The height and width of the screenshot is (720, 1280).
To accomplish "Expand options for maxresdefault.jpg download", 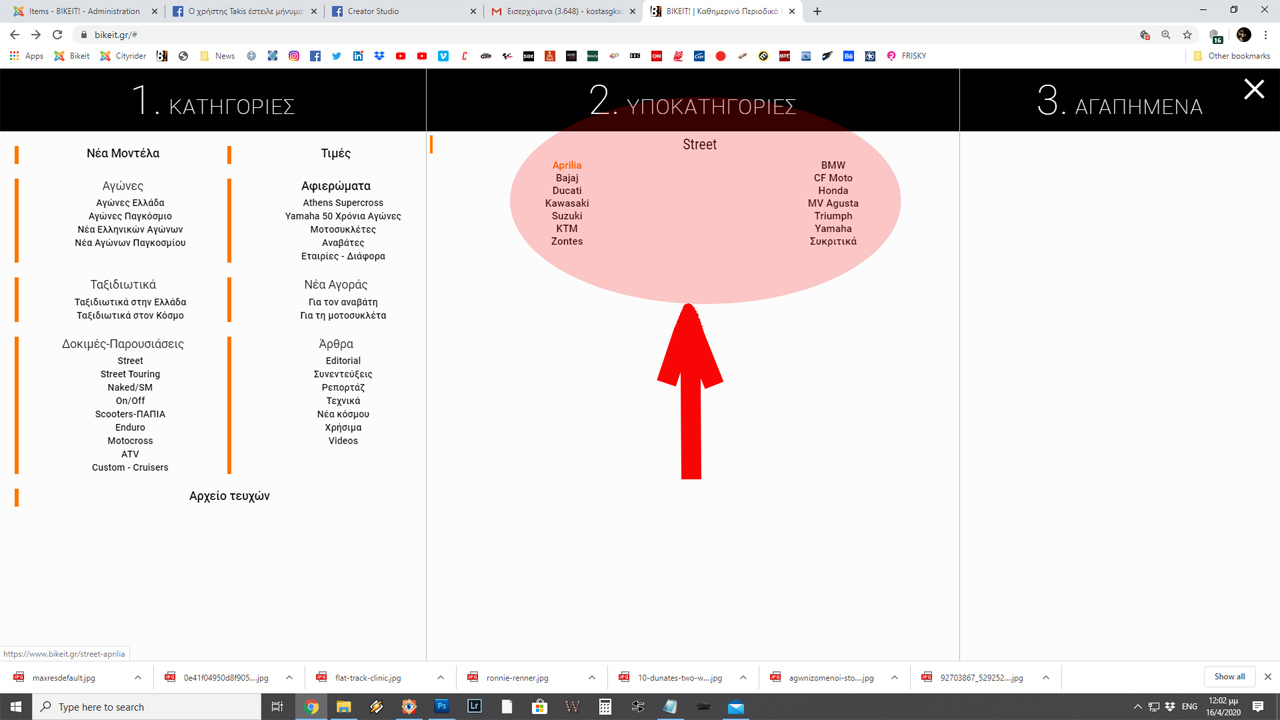I will [139, 677].
